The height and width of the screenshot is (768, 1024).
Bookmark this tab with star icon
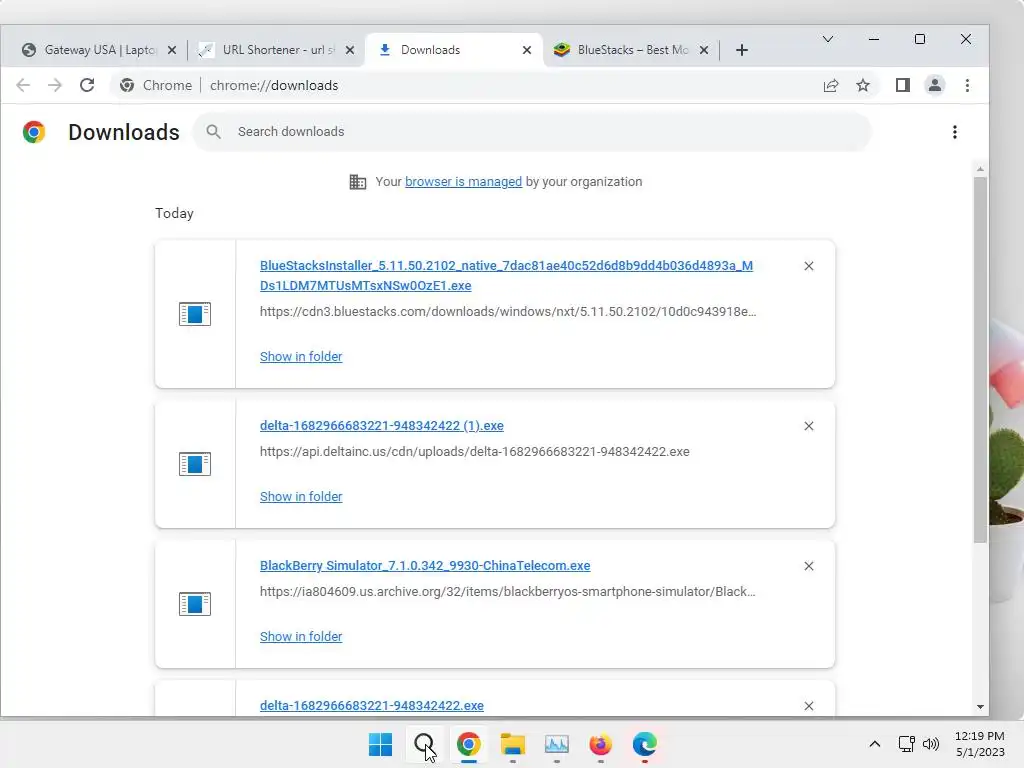coord(863,85)
